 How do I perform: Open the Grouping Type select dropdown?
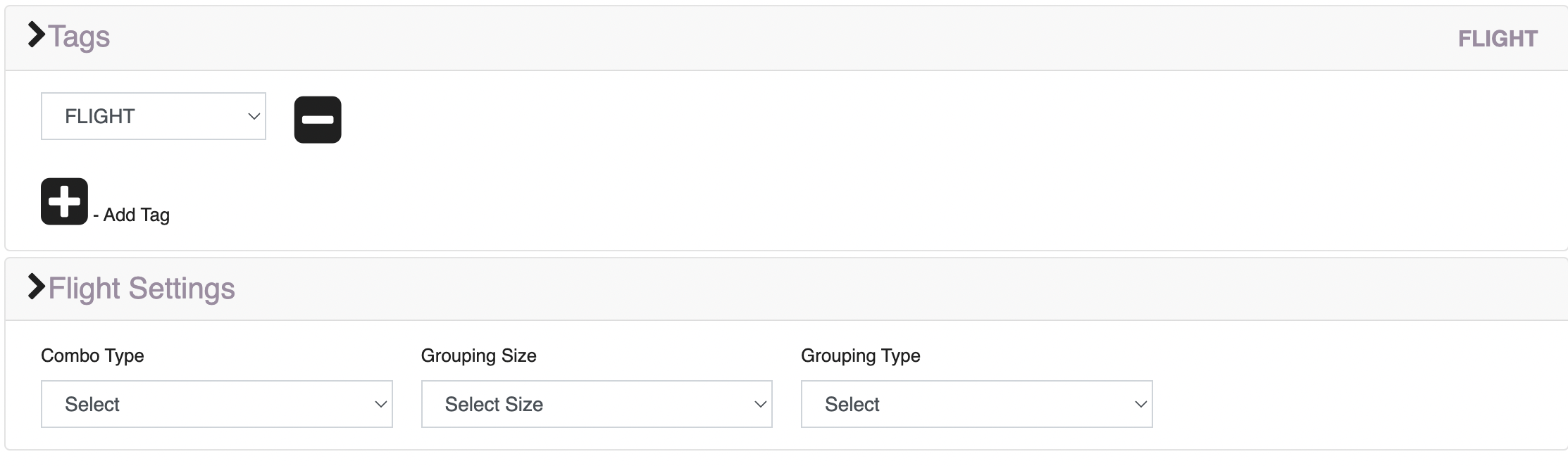[977, 404]
